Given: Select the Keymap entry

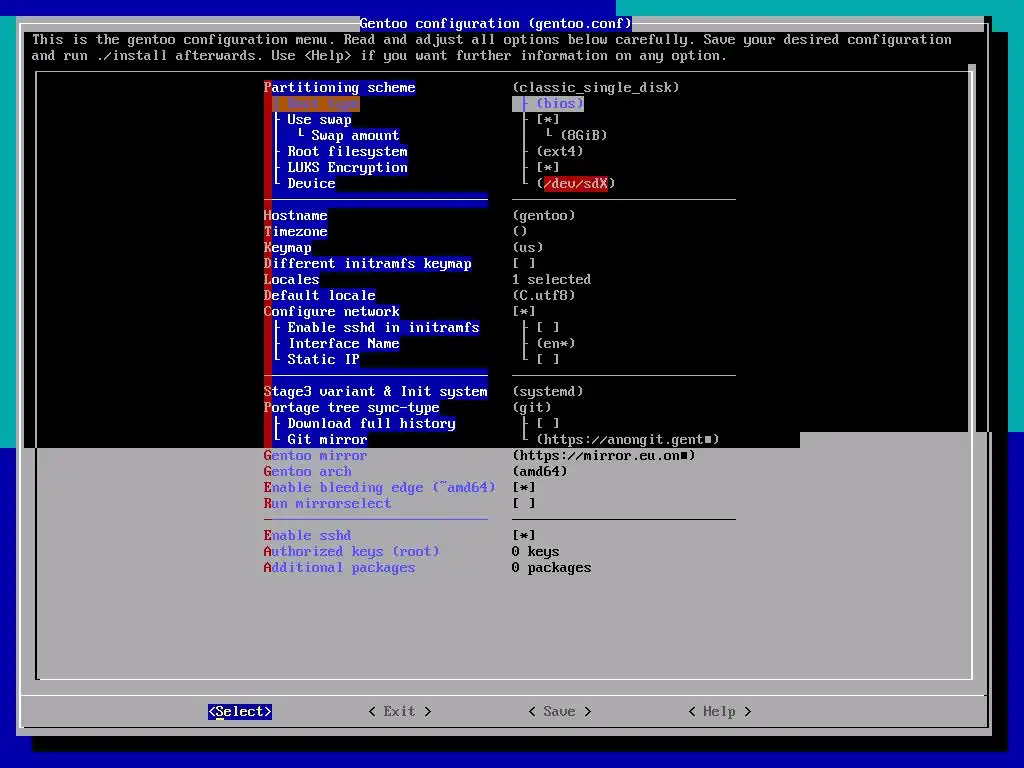Looking at the screenshot, I should point(287,248).
